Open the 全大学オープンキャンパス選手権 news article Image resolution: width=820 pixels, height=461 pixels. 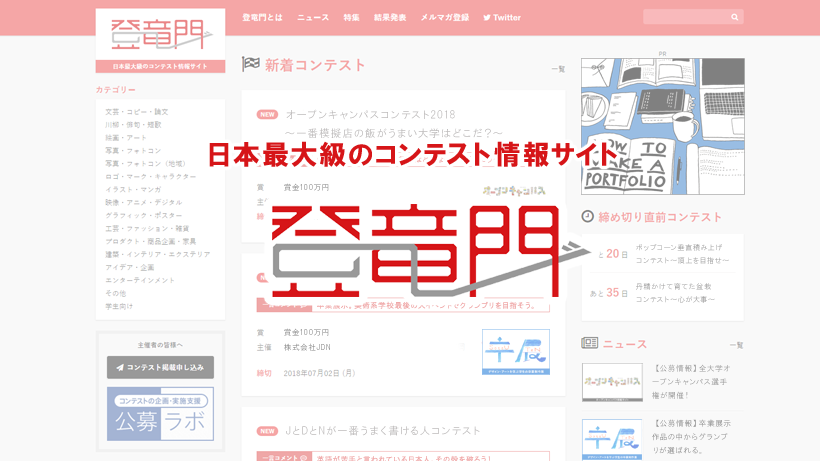coord(691,382)
